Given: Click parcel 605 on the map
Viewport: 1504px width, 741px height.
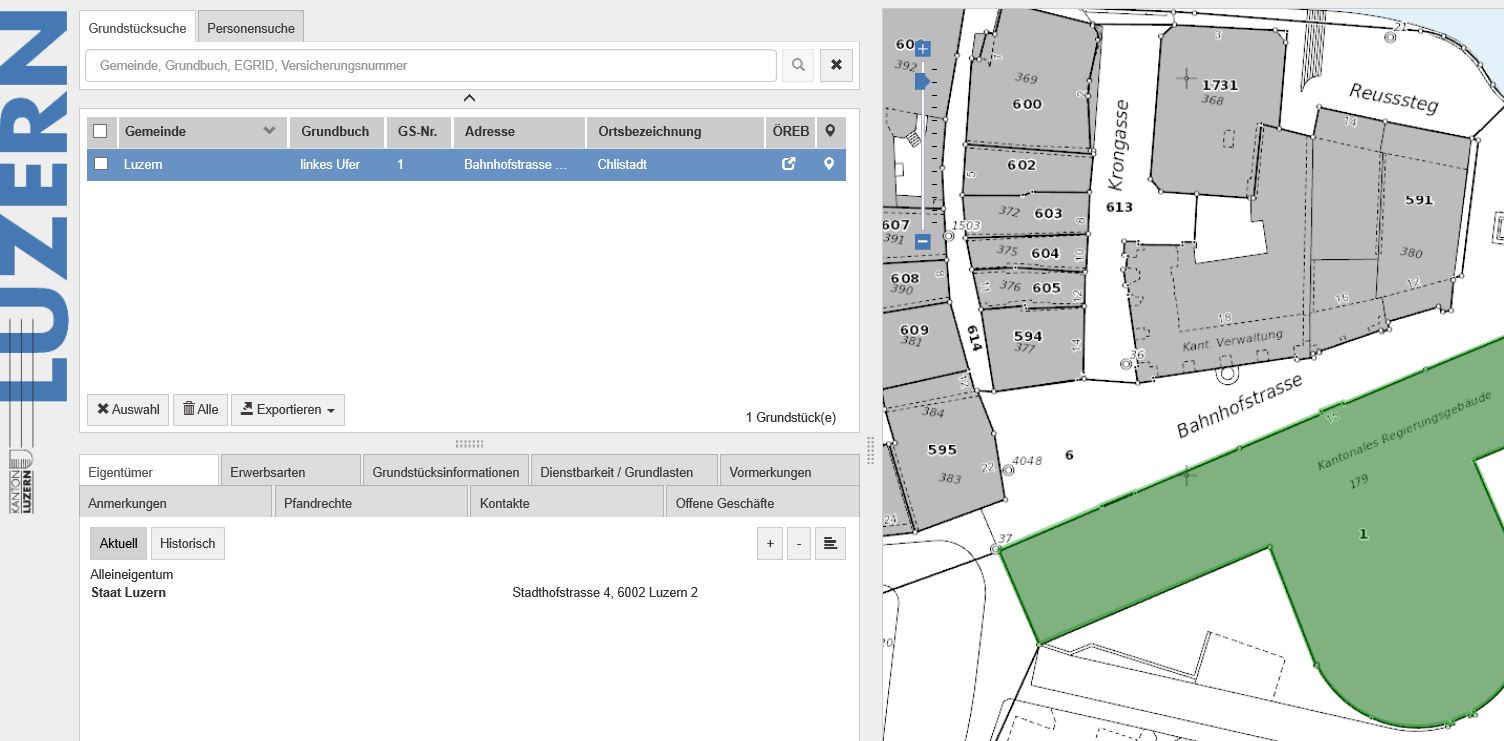Looking at the screenshot, I should [1046, 288].
